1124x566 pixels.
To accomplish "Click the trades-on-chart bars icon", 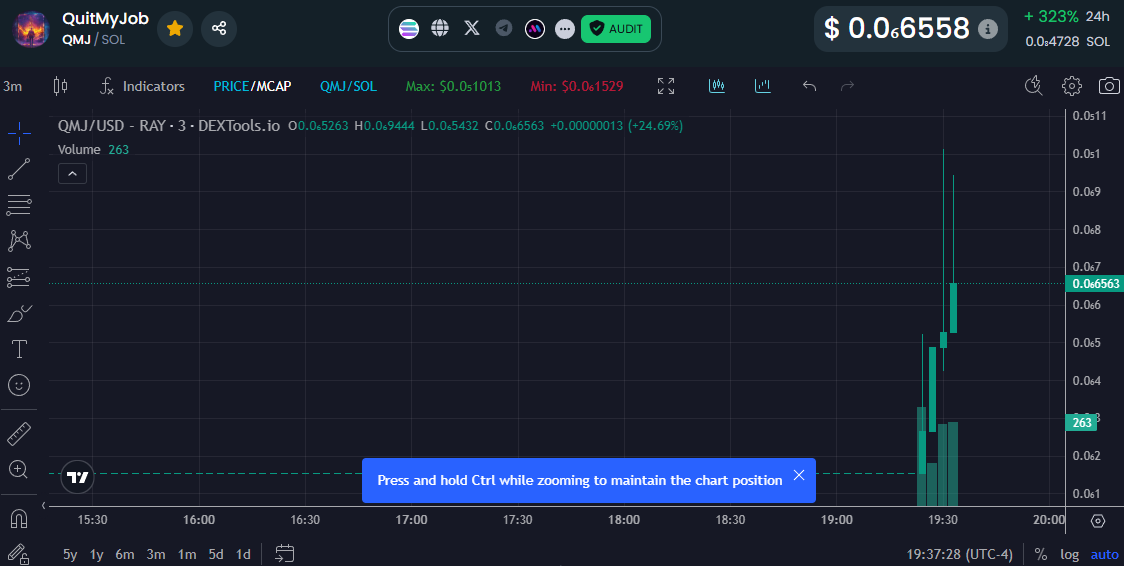I will 717,86.
